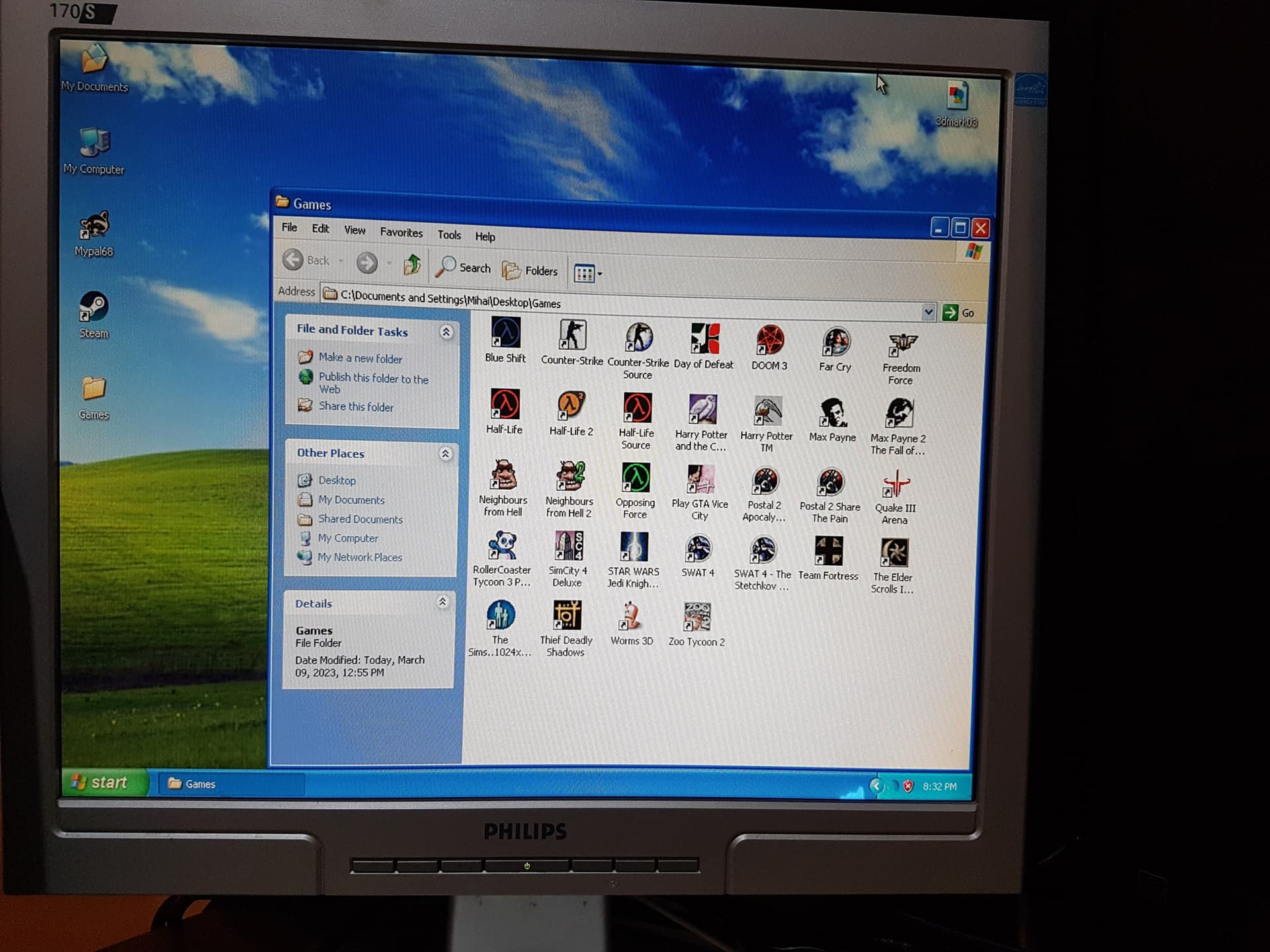Collapse File and Folder Tasks panel
The image size is (1270, 952).
446,332
